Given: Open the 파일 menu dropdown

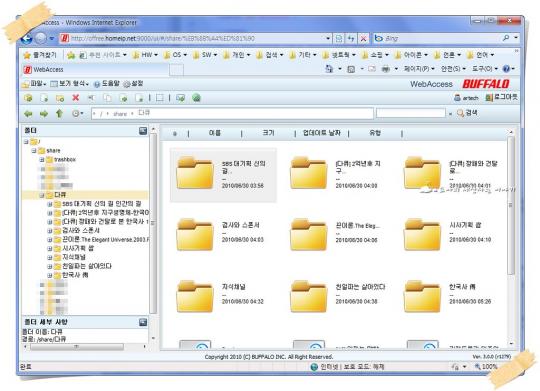Looking at the screenshot, I should coord(34,84).
